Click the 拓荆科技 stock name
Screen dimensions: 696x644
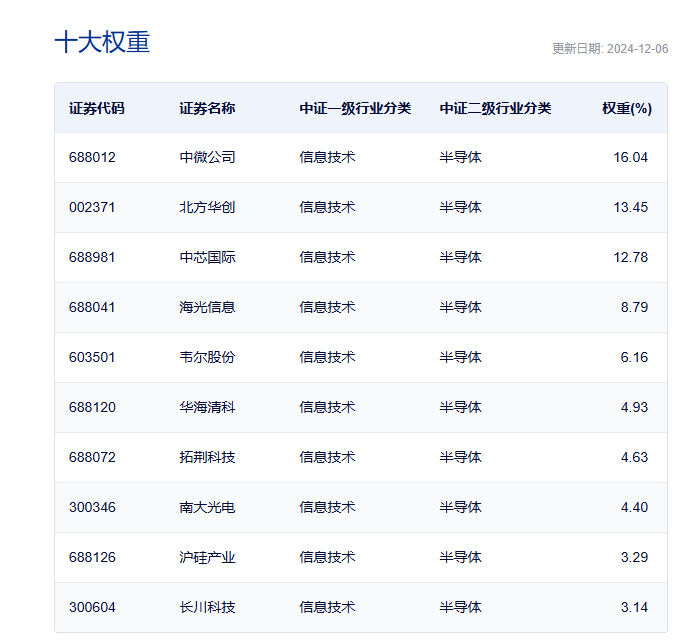click(207, 457)
